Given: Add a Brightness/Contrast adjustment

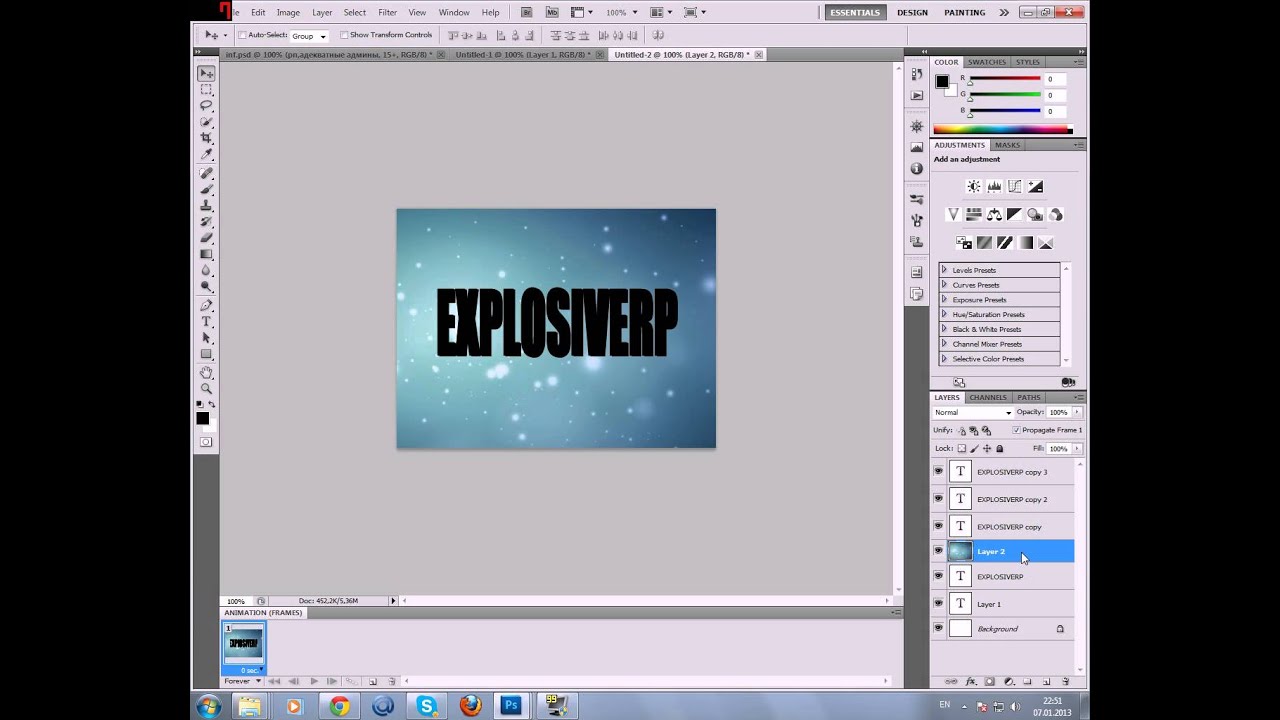Looking at the screenshot, I should pyautogui.click(x=973, y=187).
